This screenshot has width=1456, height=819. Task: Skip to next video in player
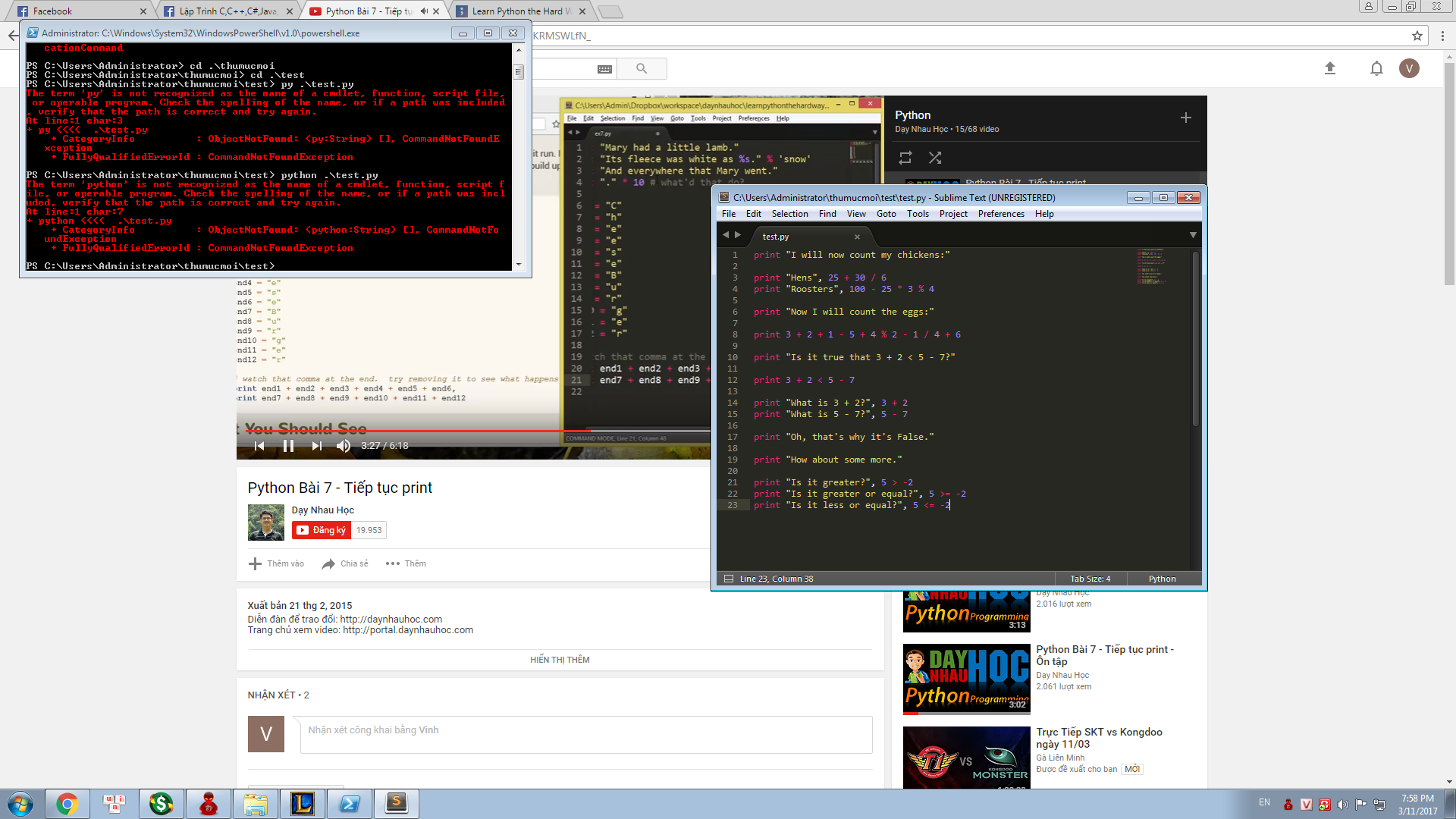[317, 446]
